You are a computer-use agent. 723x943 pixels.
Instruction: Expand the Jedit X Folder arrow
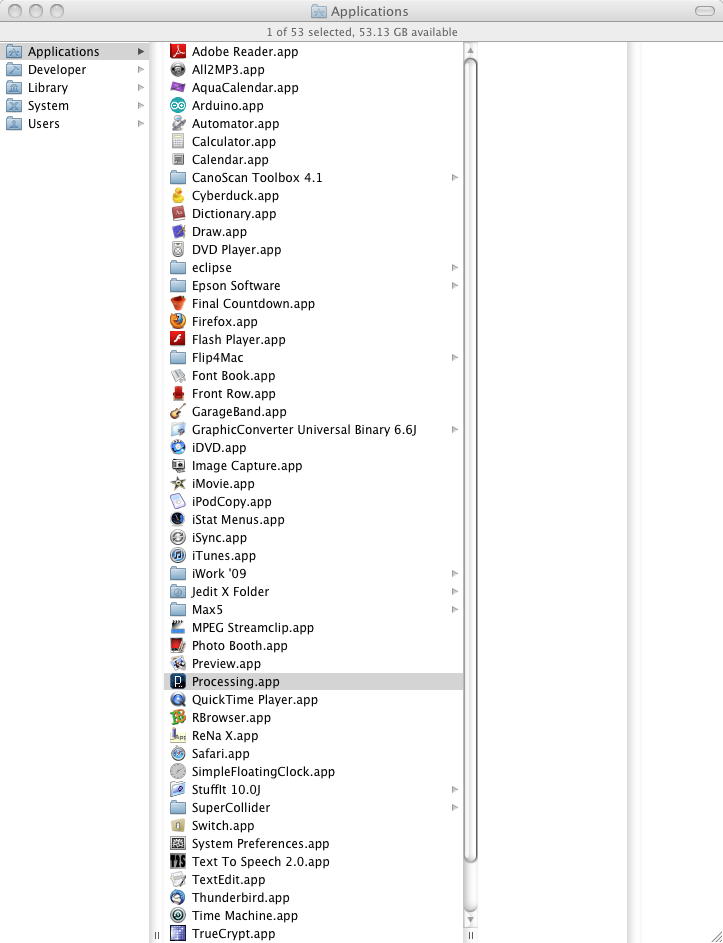(x=455, y=591)
